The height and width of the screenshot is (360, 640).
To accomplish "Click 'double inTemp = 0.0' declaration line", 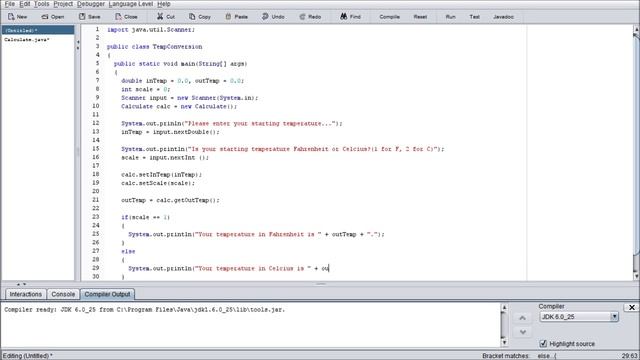I will (182, 81).
